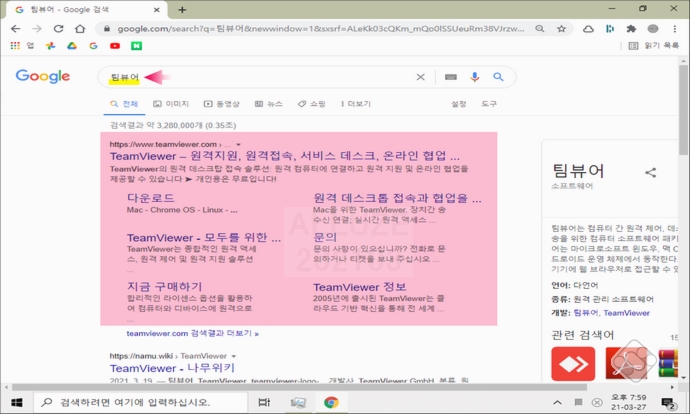Image resolution: width=690 pixels, height=414 pixels.
Task: Switch to the 쇼핑 tab
Action: pos(312,104)
